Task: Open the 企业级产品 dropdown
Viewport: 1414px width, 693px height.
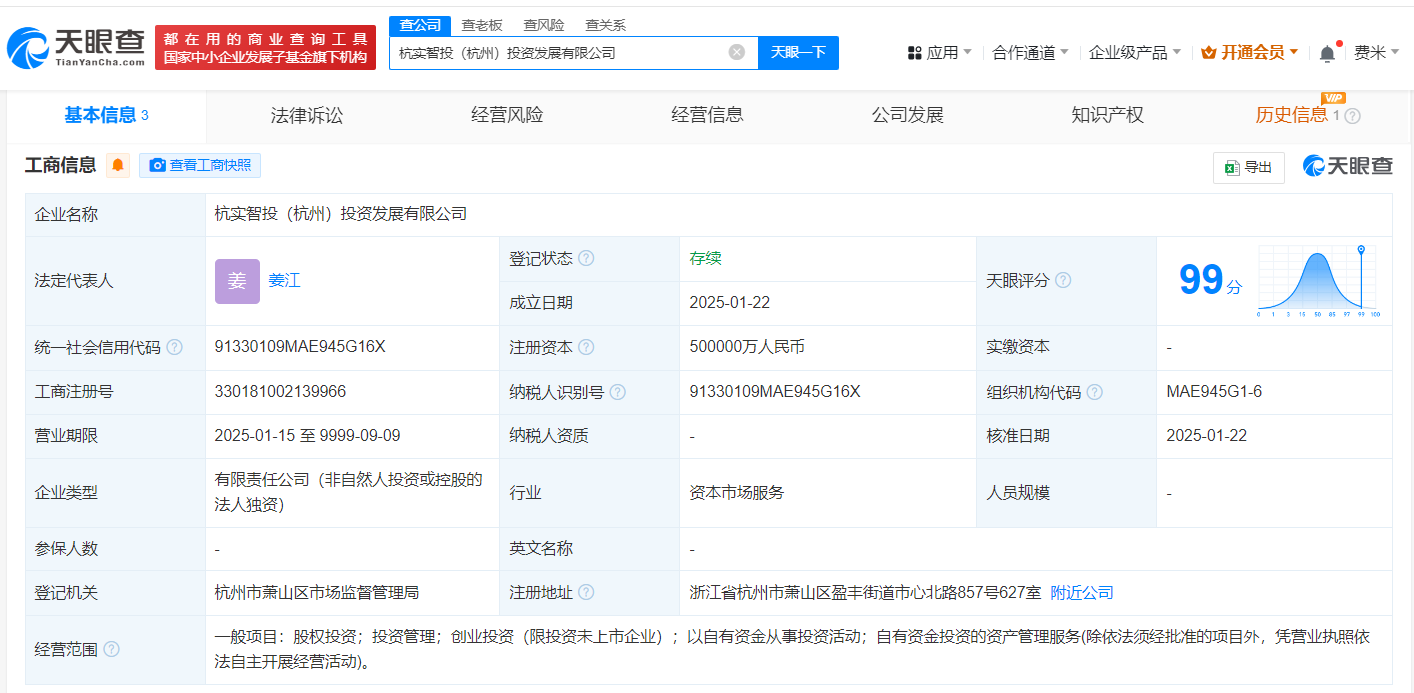Action: [1134, 52]
